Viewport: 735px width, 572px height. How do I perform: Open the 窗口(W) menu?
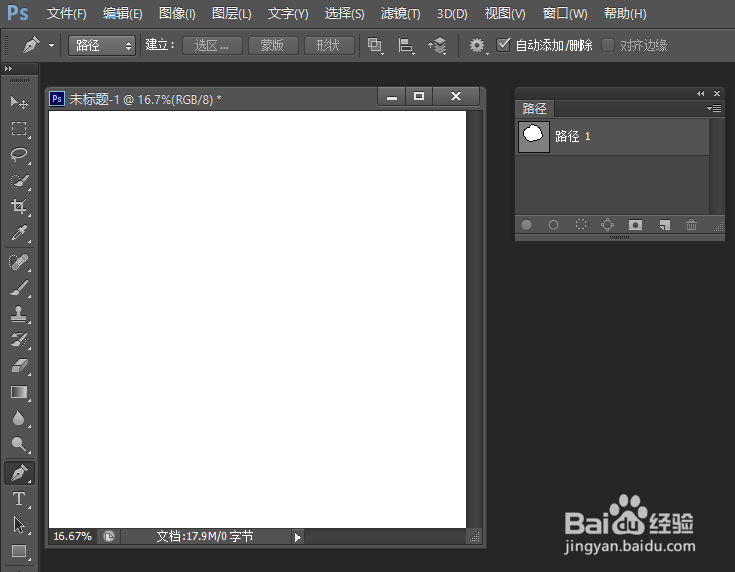pyautogui.click(x=565, y=14)
